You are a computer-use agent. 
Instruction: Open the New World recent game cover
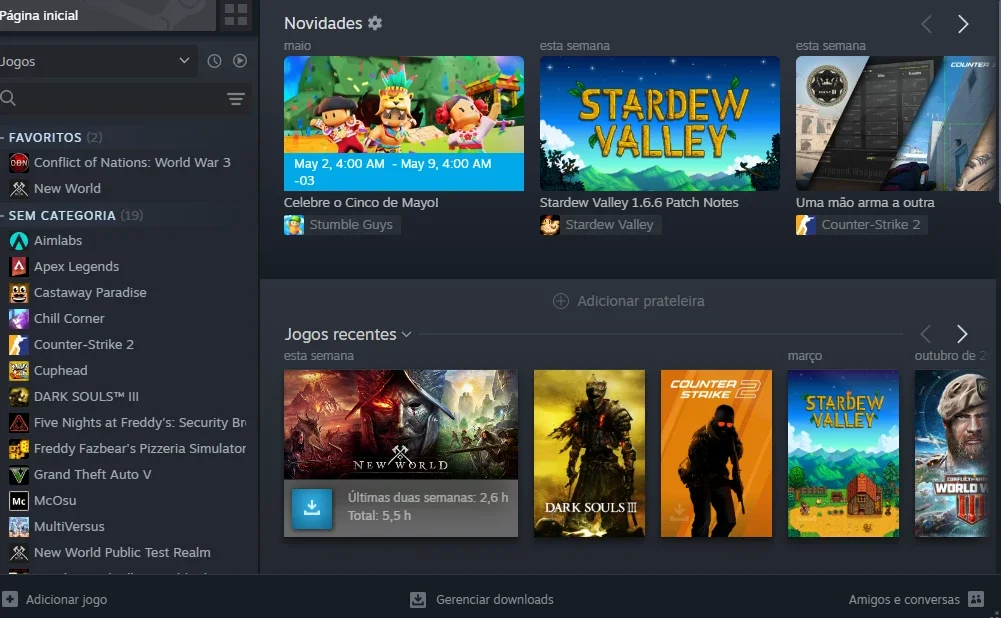click(401, 425)
